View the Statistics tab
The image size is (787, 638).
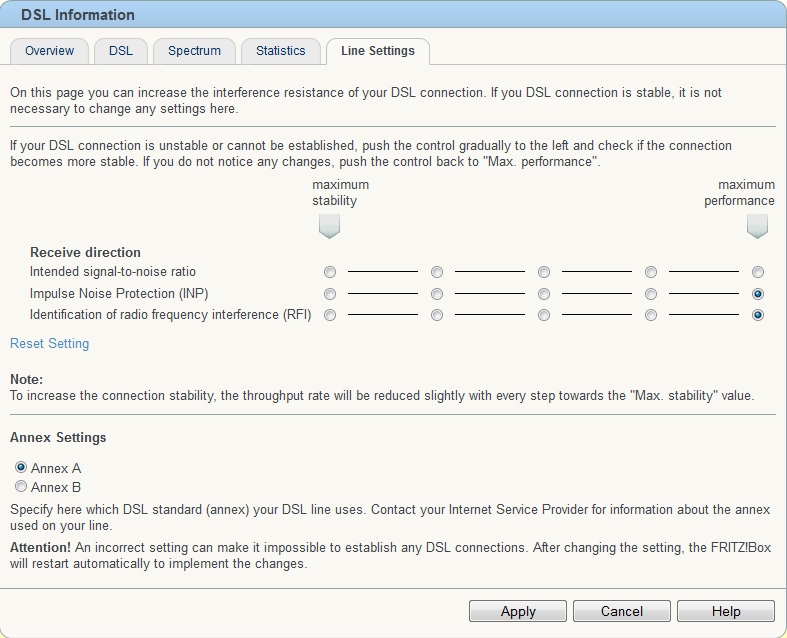[281, 51]
